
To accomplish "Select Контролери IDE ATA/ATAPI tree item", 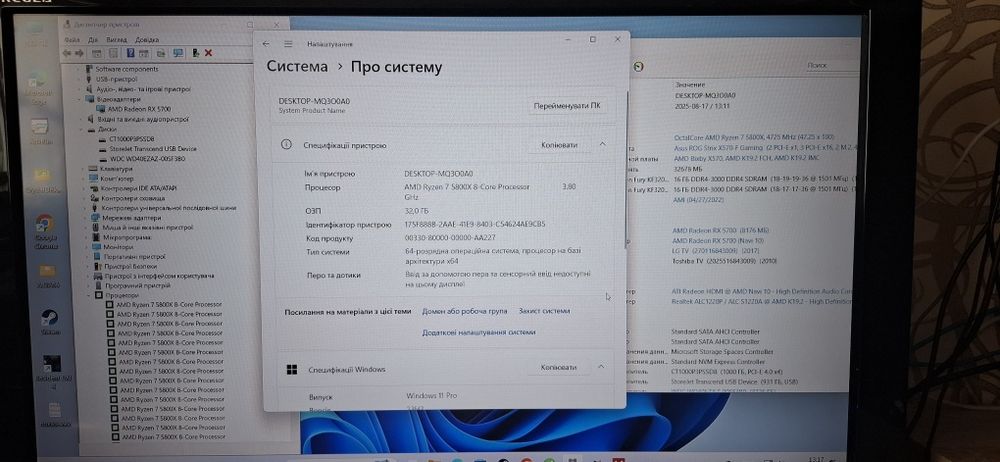I will [x=138, y=188].
